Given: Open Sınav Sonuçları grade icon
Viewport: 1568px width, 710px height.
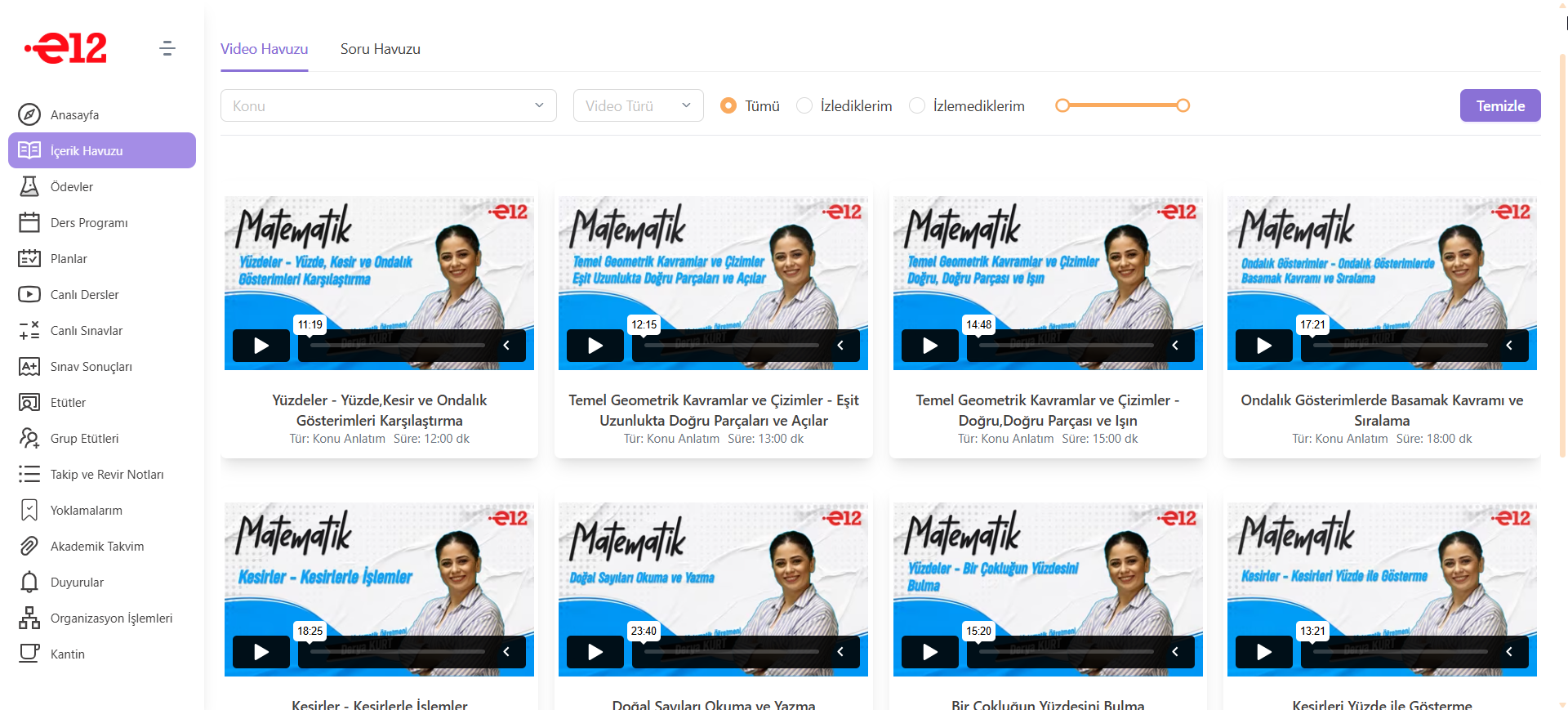Looking at the screenshot, I should (x=29, y=366).
